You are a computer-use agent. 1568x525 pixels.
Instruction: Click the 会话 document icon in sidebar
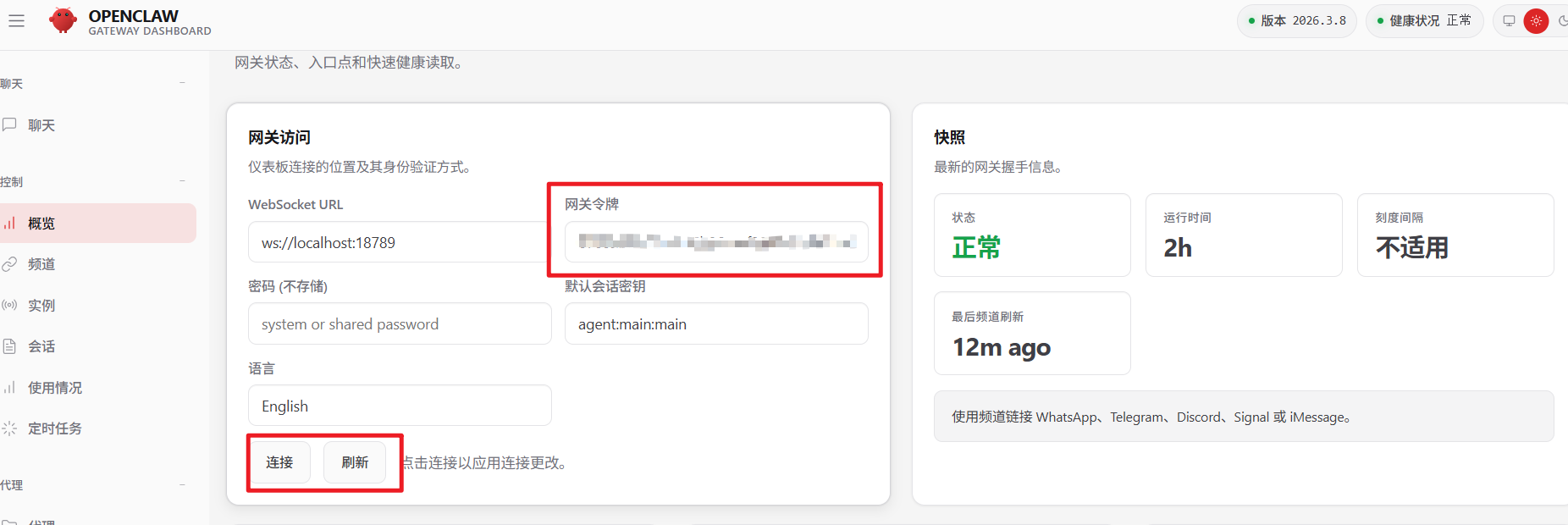coord(10,346)
